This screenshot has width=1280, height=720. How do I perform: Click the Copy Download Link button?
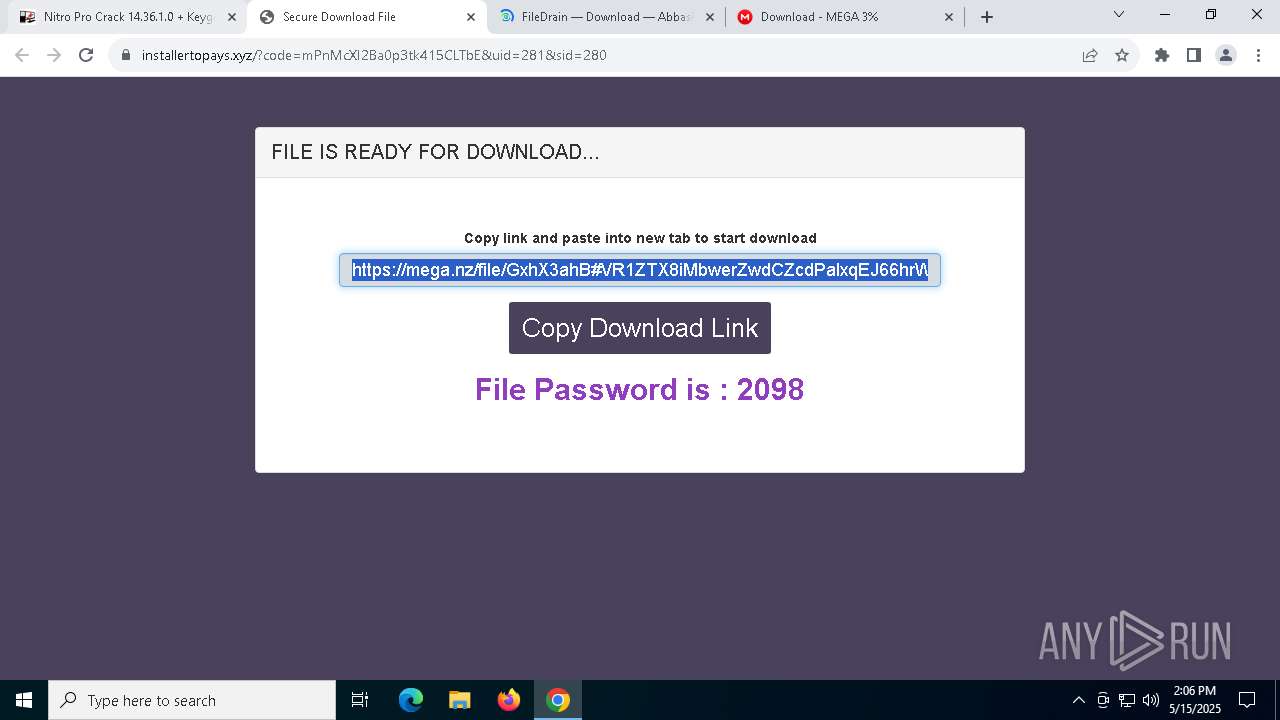click(640, 328)
